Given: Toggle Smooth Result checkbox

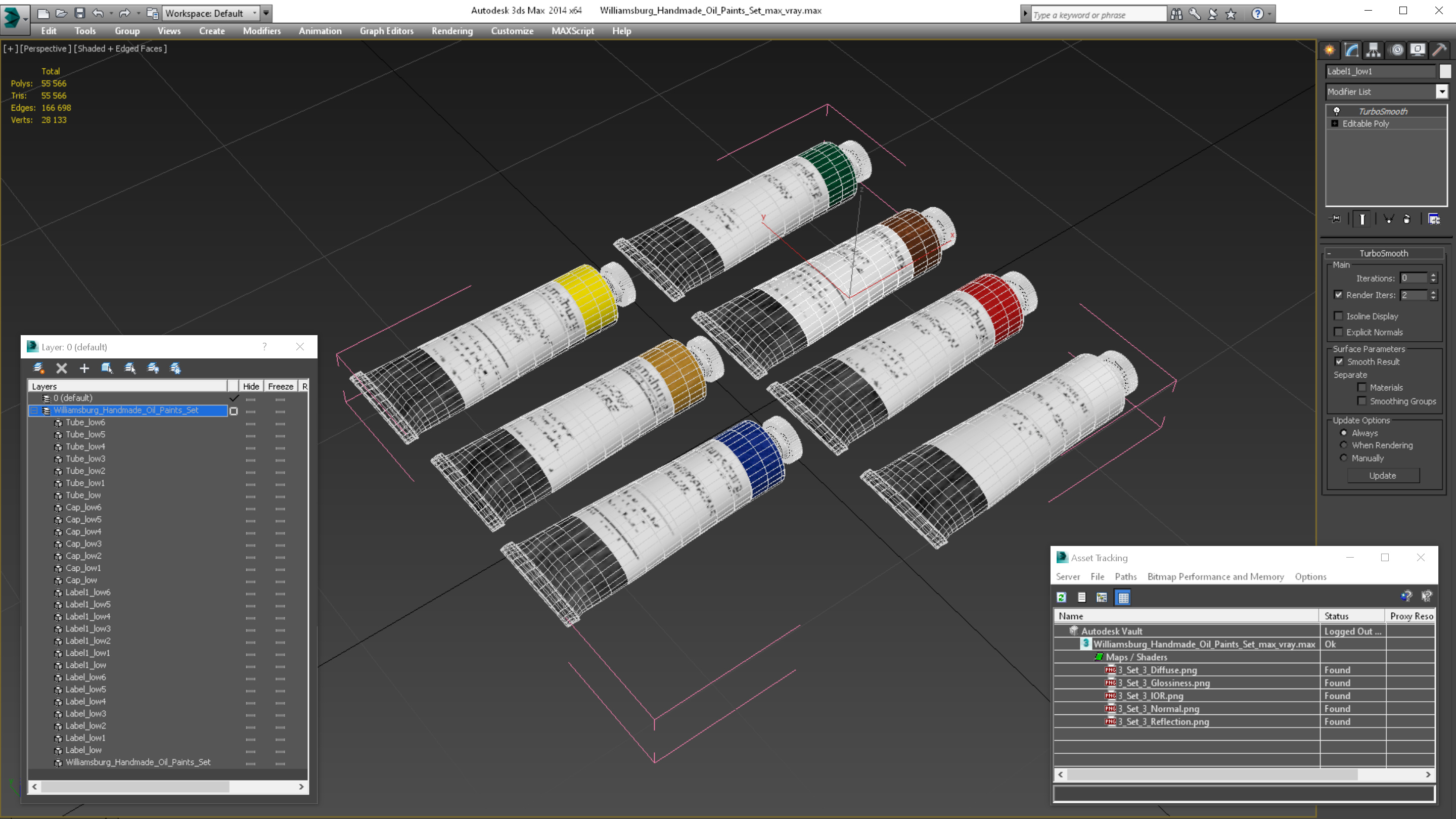Looking at the screenshot, I should [1339, 361].
